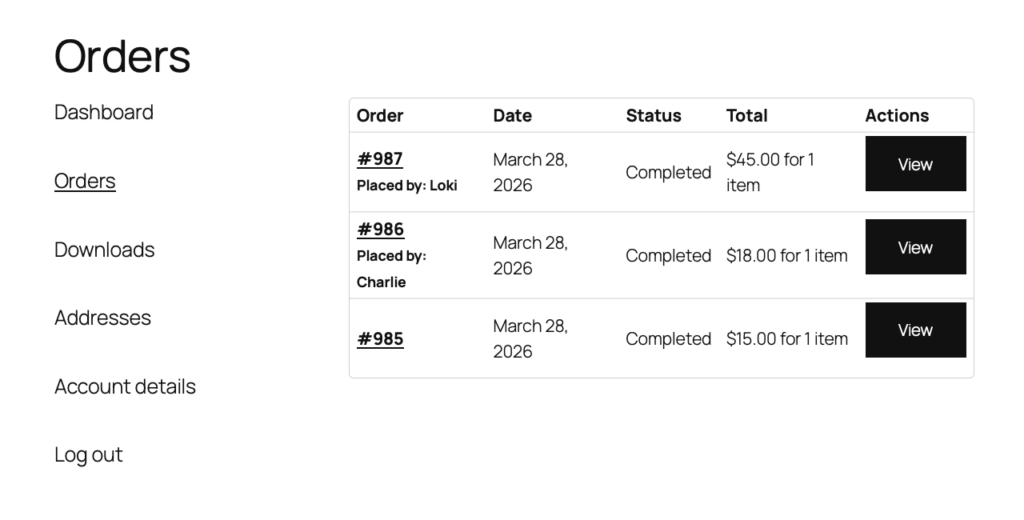
Task: Click the Total column header
Action: tap(747, 116)
